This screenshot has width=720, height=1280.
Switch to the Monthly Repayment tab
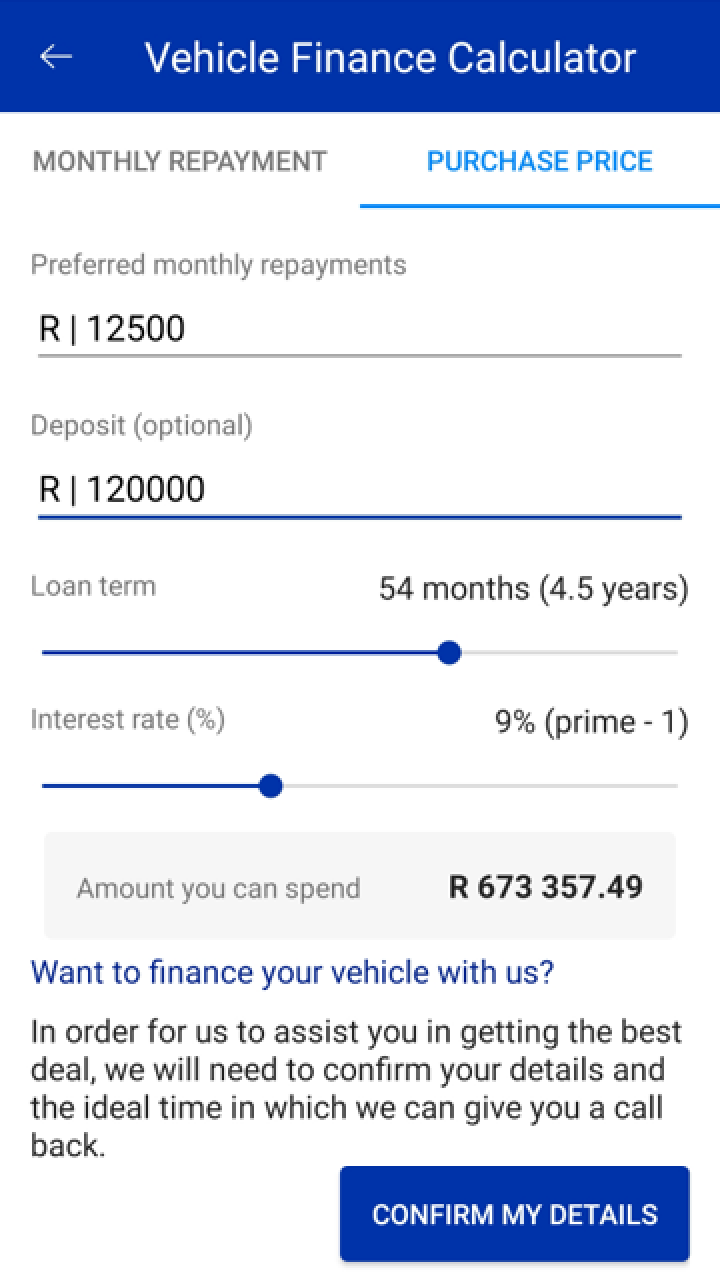180,161
